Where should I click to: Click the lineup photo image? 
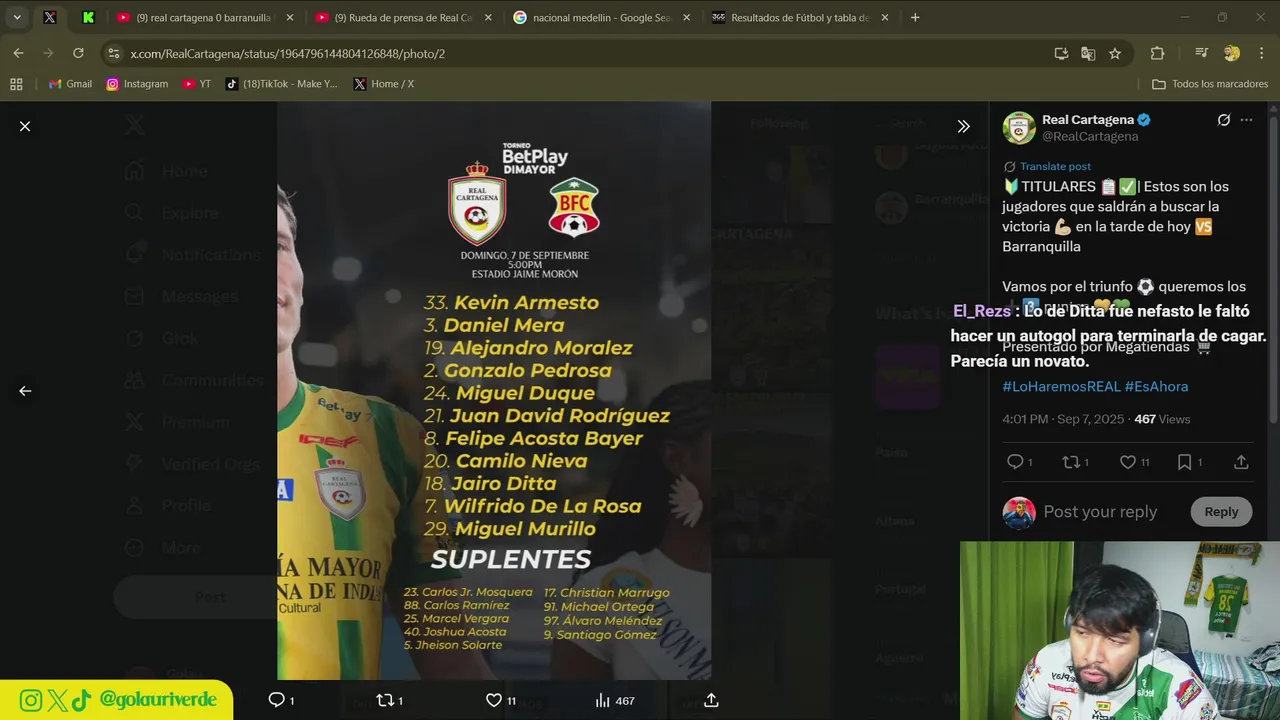coord(494,391)
